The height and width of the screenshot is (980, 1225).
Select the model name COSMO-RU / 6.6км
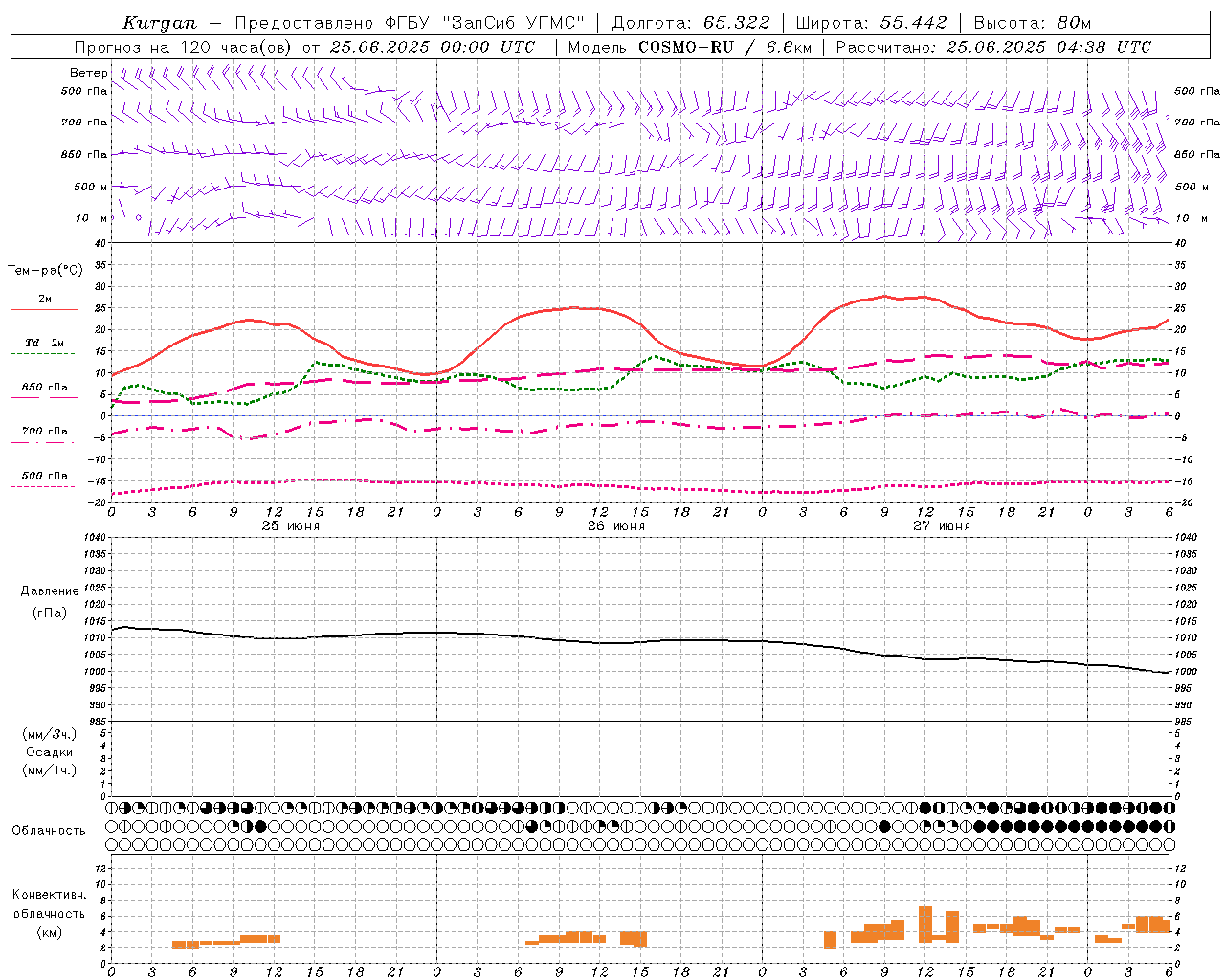tap(726, 47)
